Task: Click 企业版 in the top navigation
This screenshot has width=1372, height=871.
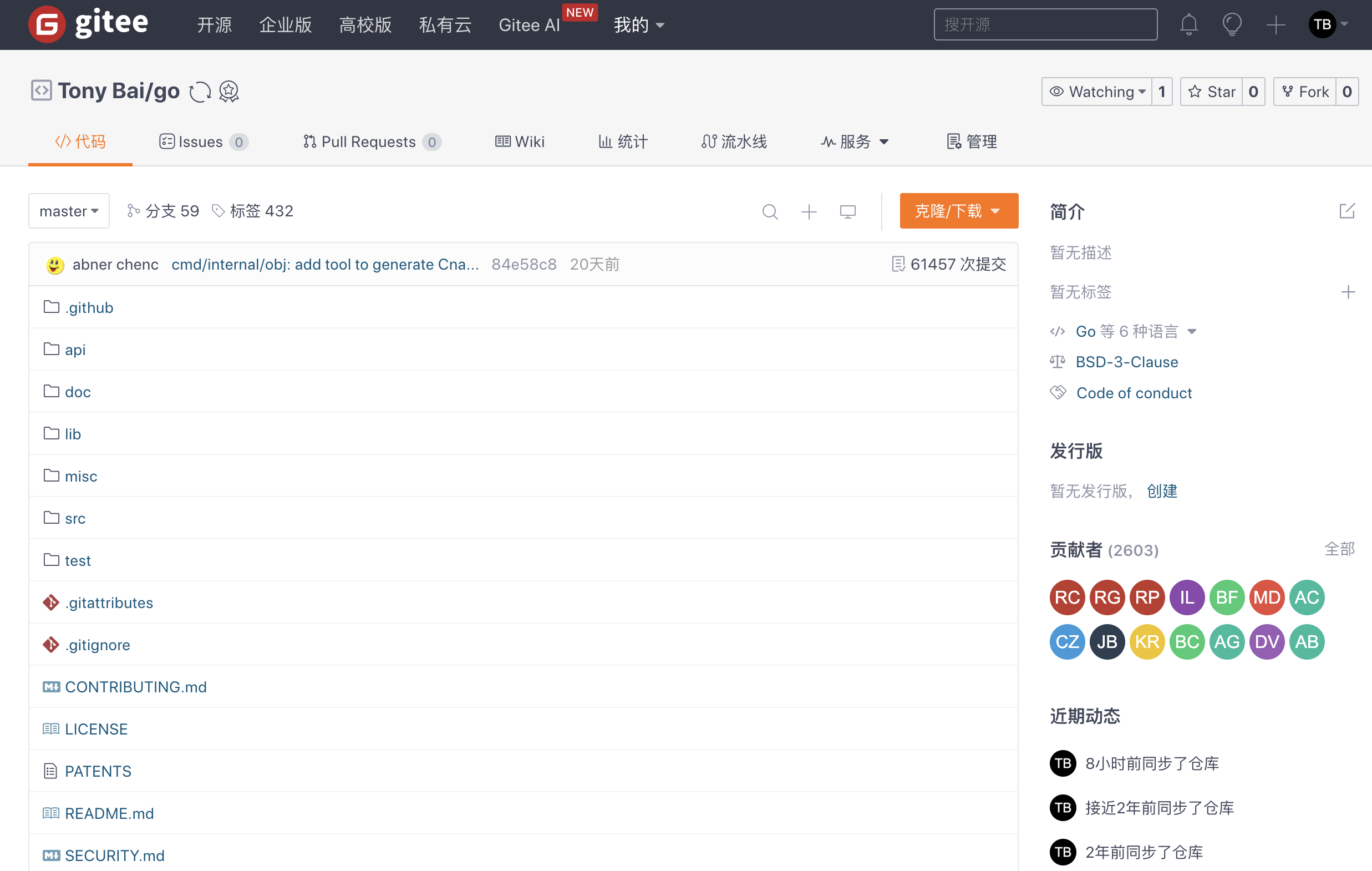Action: point(286,24)
